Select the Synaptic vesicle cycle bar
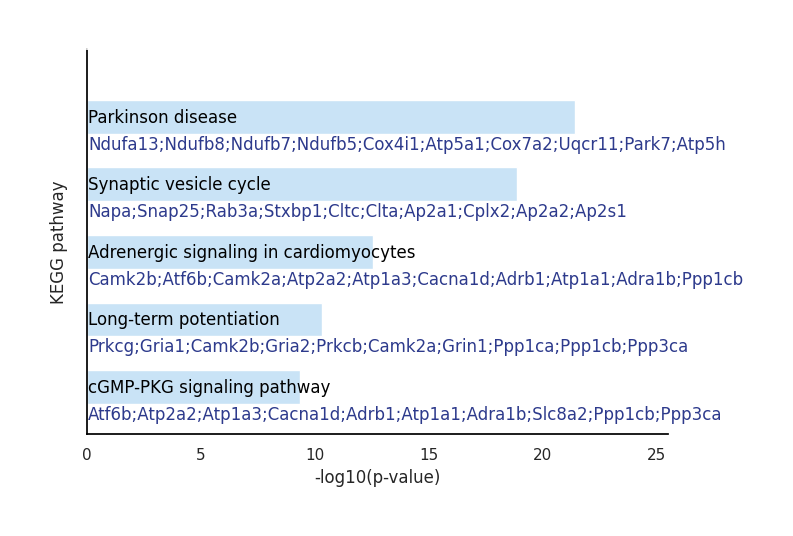The image size is (793, 536). [302, 185]
